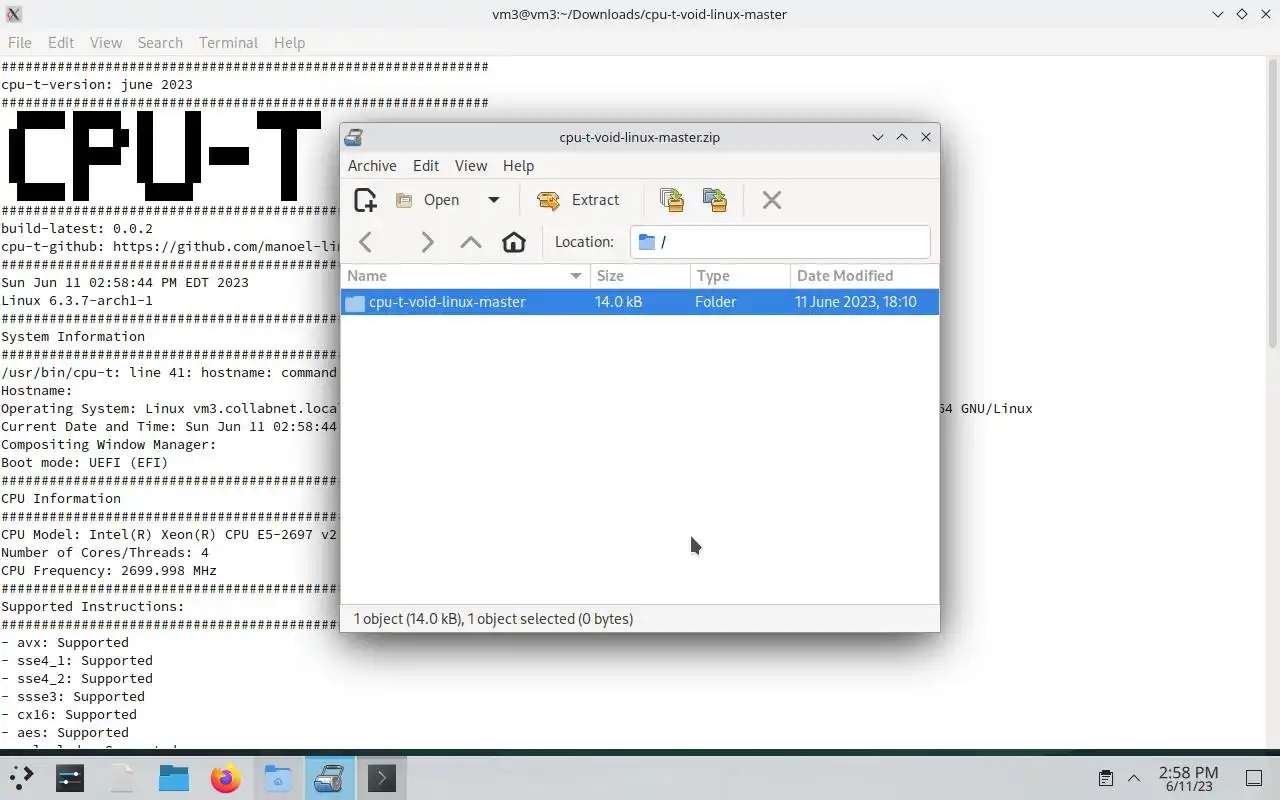Open the File menu in terminal window
Image resolution: width=1280 pixels, height=800 pixels.
(20, 43)
